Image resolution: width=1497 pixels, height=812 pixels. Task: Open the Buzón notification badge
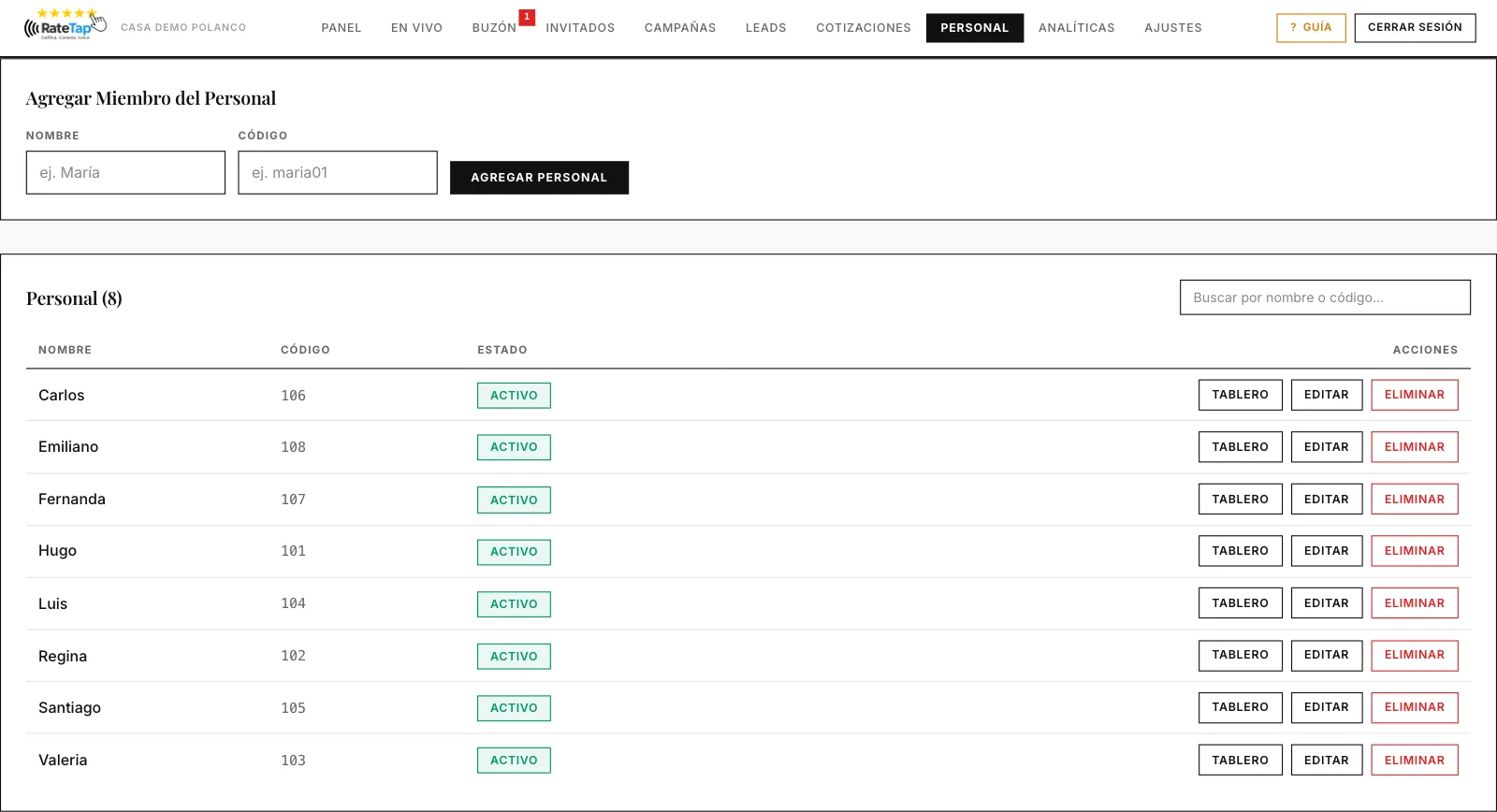(x=527, y=17)
